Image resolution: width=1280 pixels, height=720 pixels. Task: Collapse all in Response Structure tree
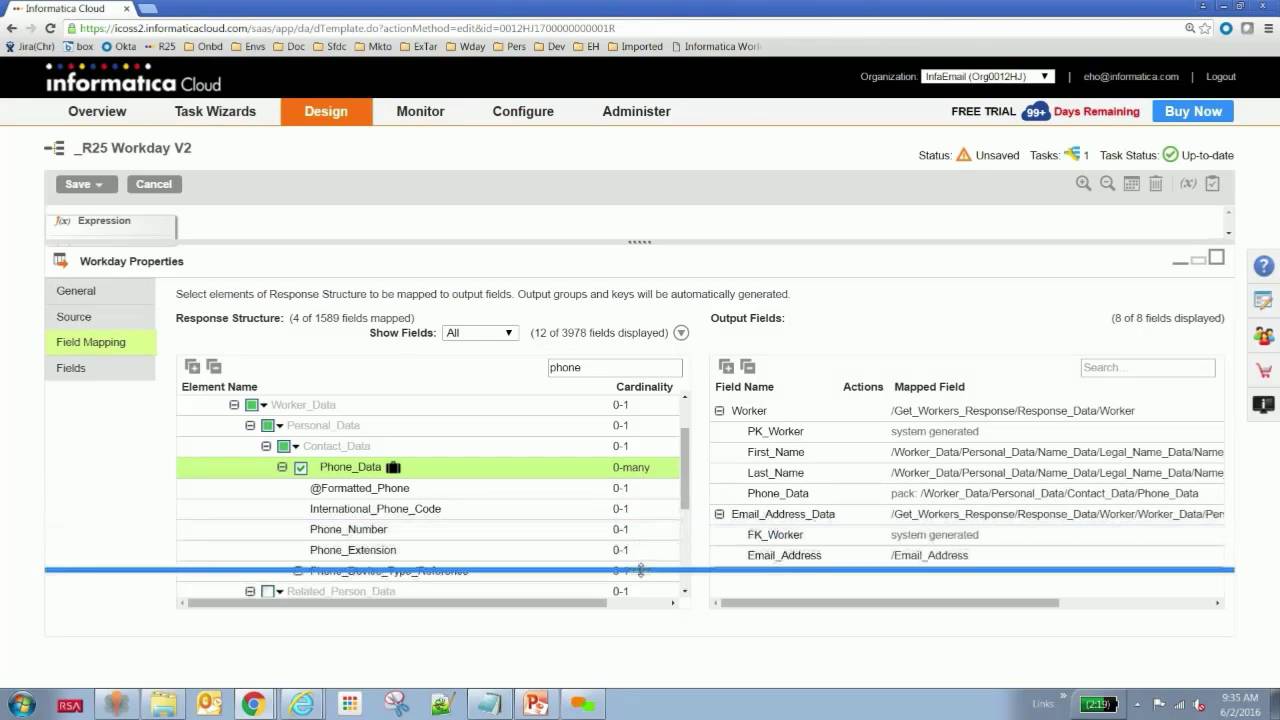213,367
